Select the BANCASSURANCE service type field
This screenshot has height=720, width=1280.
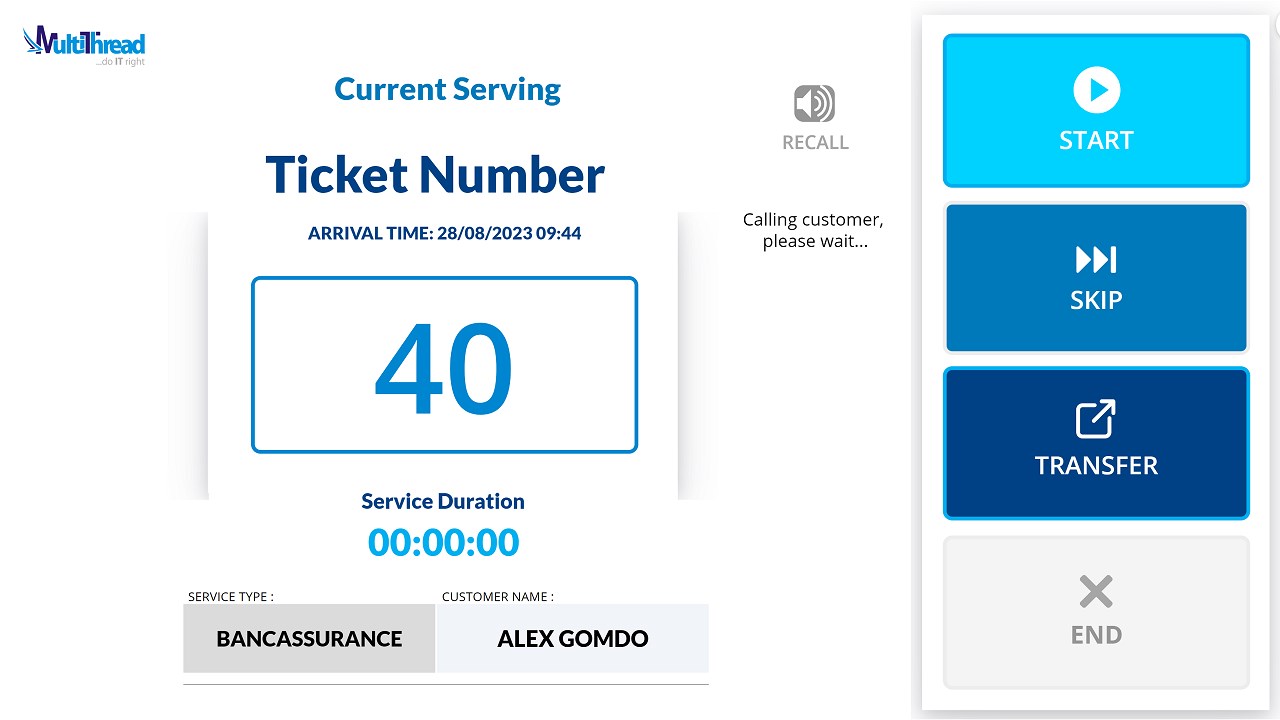pyautogui.click(x=309, y=638)
